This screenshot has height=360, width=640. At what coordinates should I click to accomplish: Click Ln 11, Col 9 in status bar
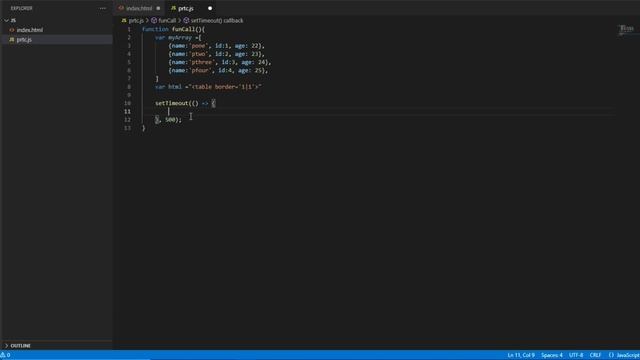tap(521, 355)
